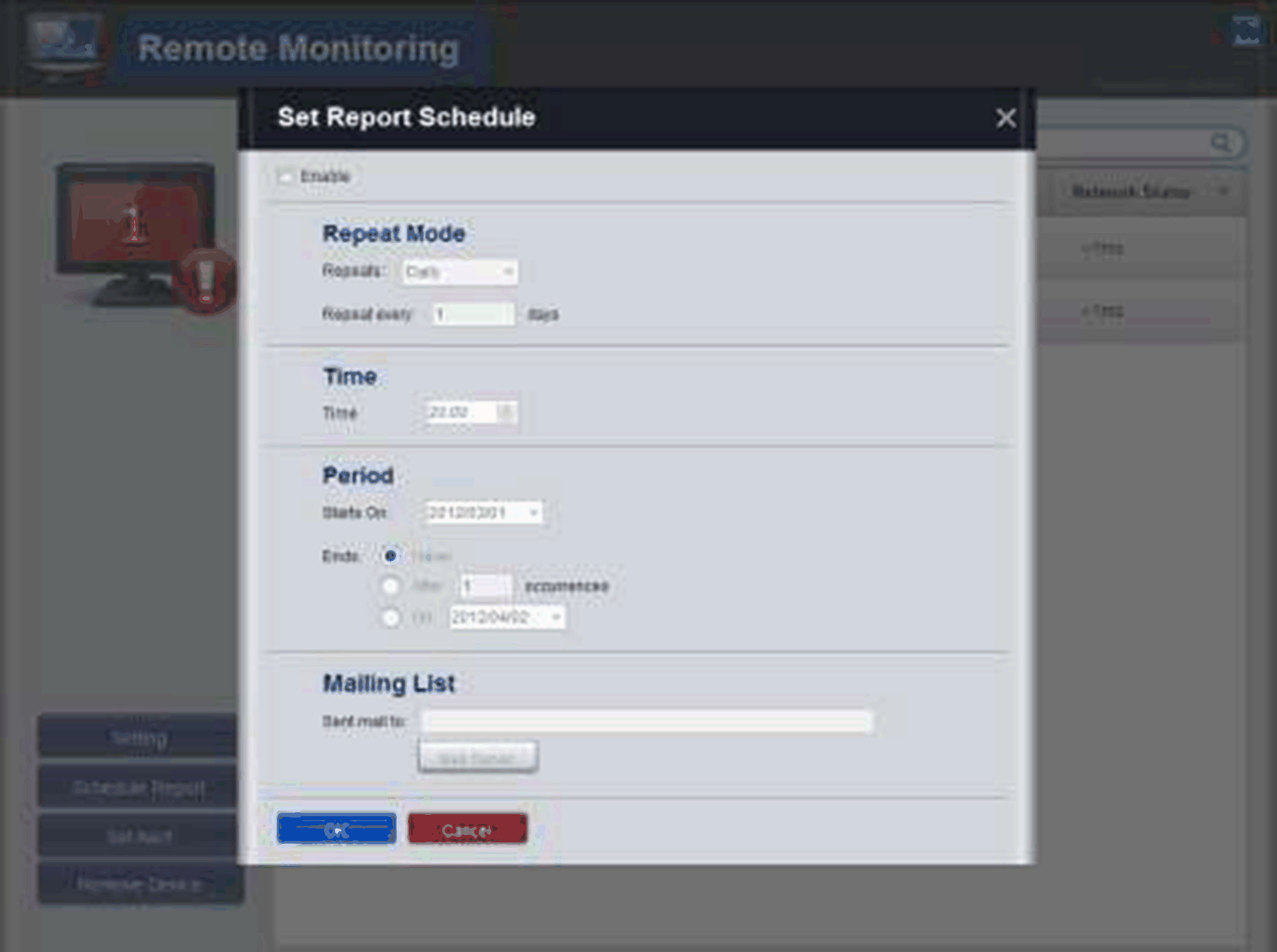
Task: Select the Never end option
Action: click(391, 556)
